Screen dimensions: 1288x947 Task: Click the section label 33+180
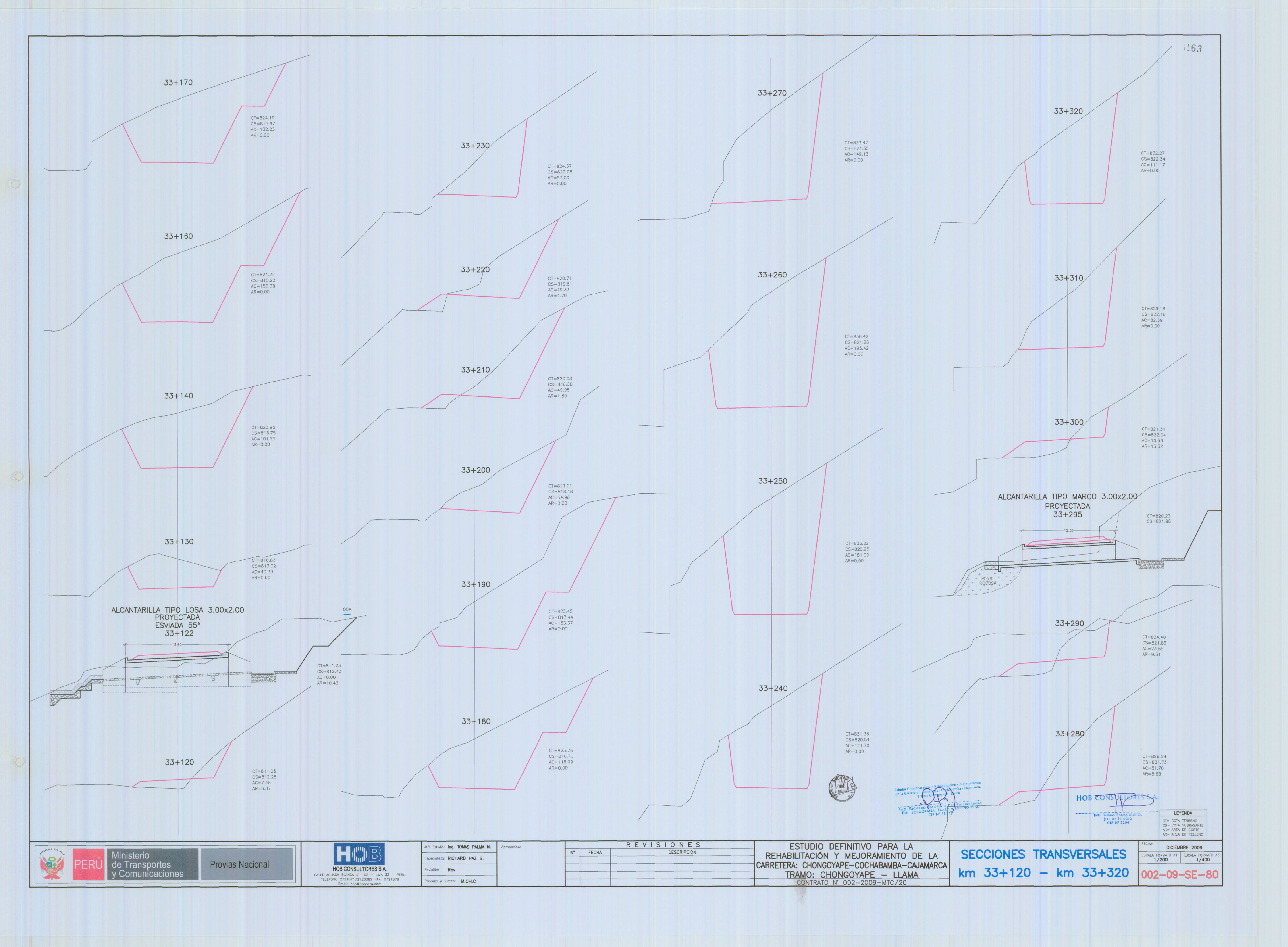476,722
